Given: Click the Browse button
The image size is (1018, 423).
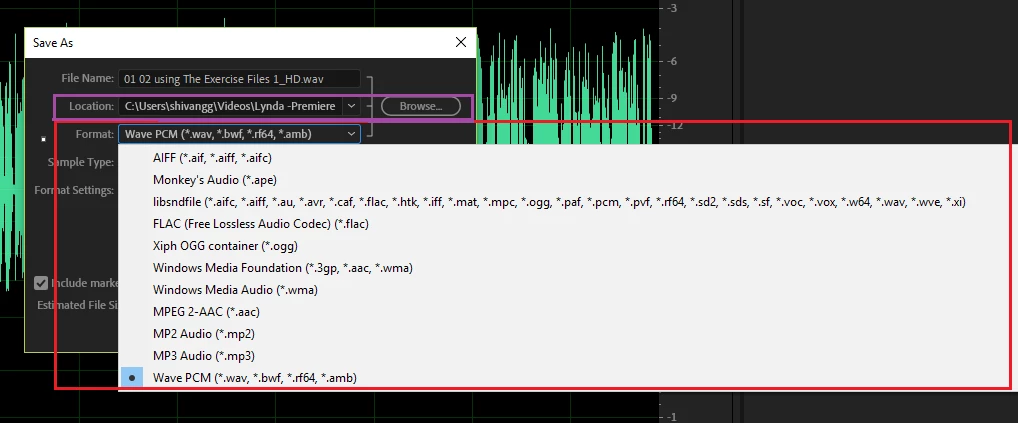Looking at the screenshot, I should 421,106.
